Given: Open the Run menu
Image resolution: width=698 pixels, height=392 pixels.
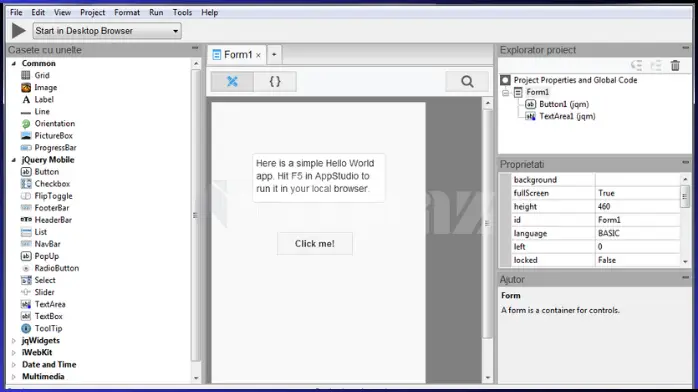Looking at the screenshot, I should (156, 12).
